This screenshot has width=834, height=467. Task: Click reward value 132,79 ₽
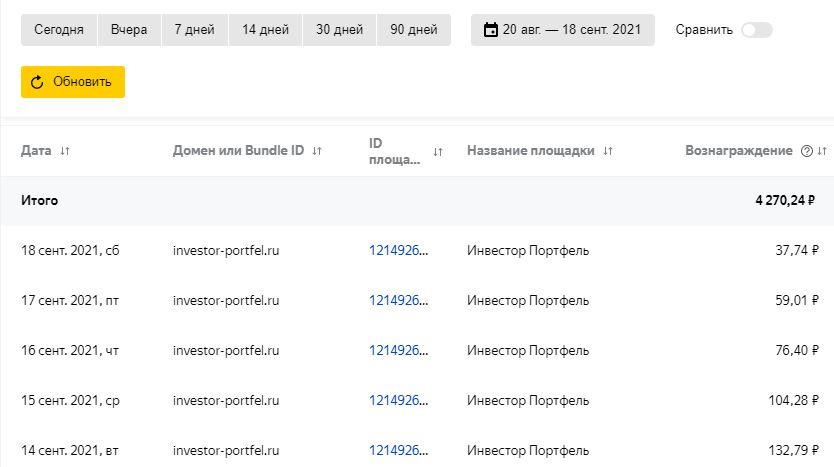point(793,451)
